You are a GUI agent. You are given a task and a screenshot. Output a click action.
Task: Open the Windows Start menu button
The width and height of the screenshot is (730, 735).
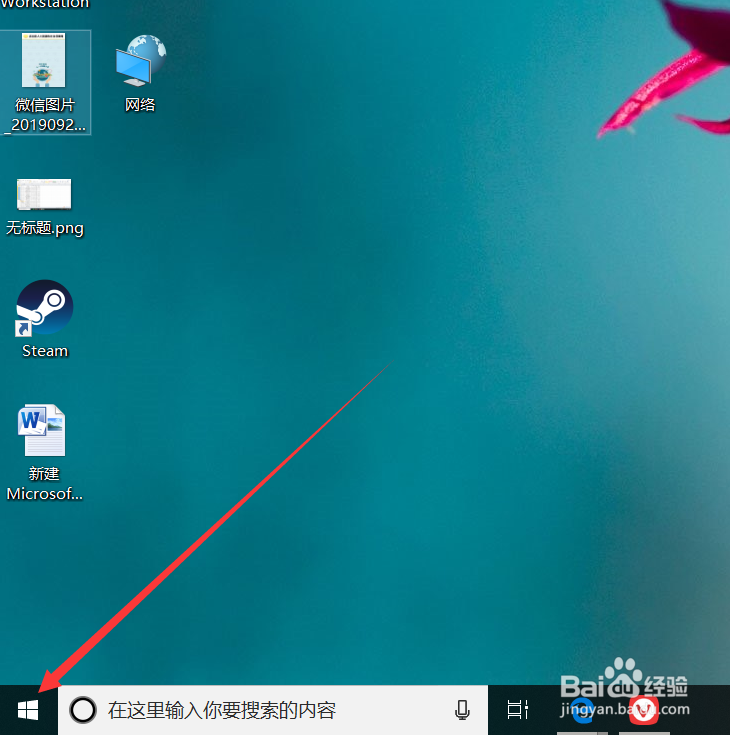pyautogui.click(x=28, y=710)
